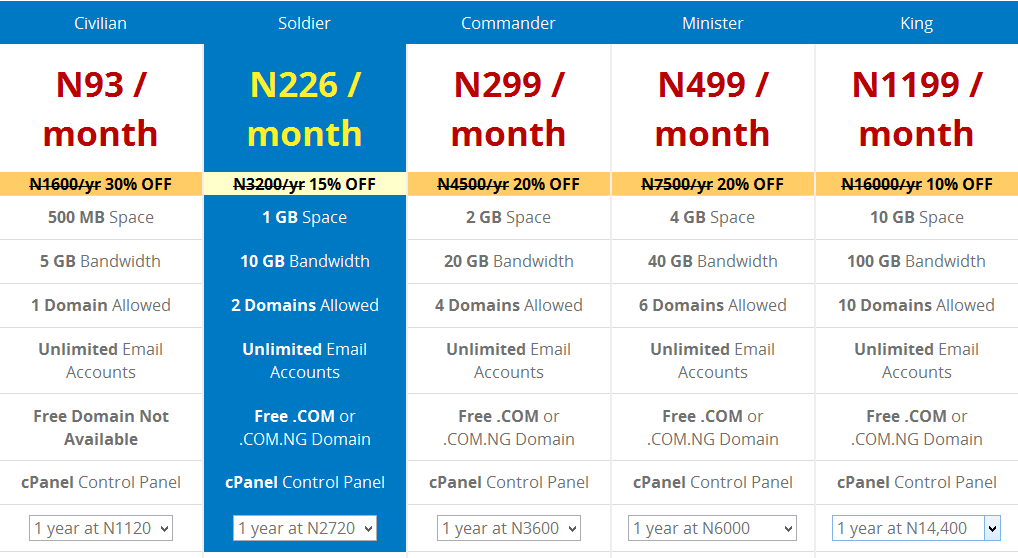Click the N3200/yr 15% OFF banner
This screenshot has width=1018, height=558.
point(304,184)
